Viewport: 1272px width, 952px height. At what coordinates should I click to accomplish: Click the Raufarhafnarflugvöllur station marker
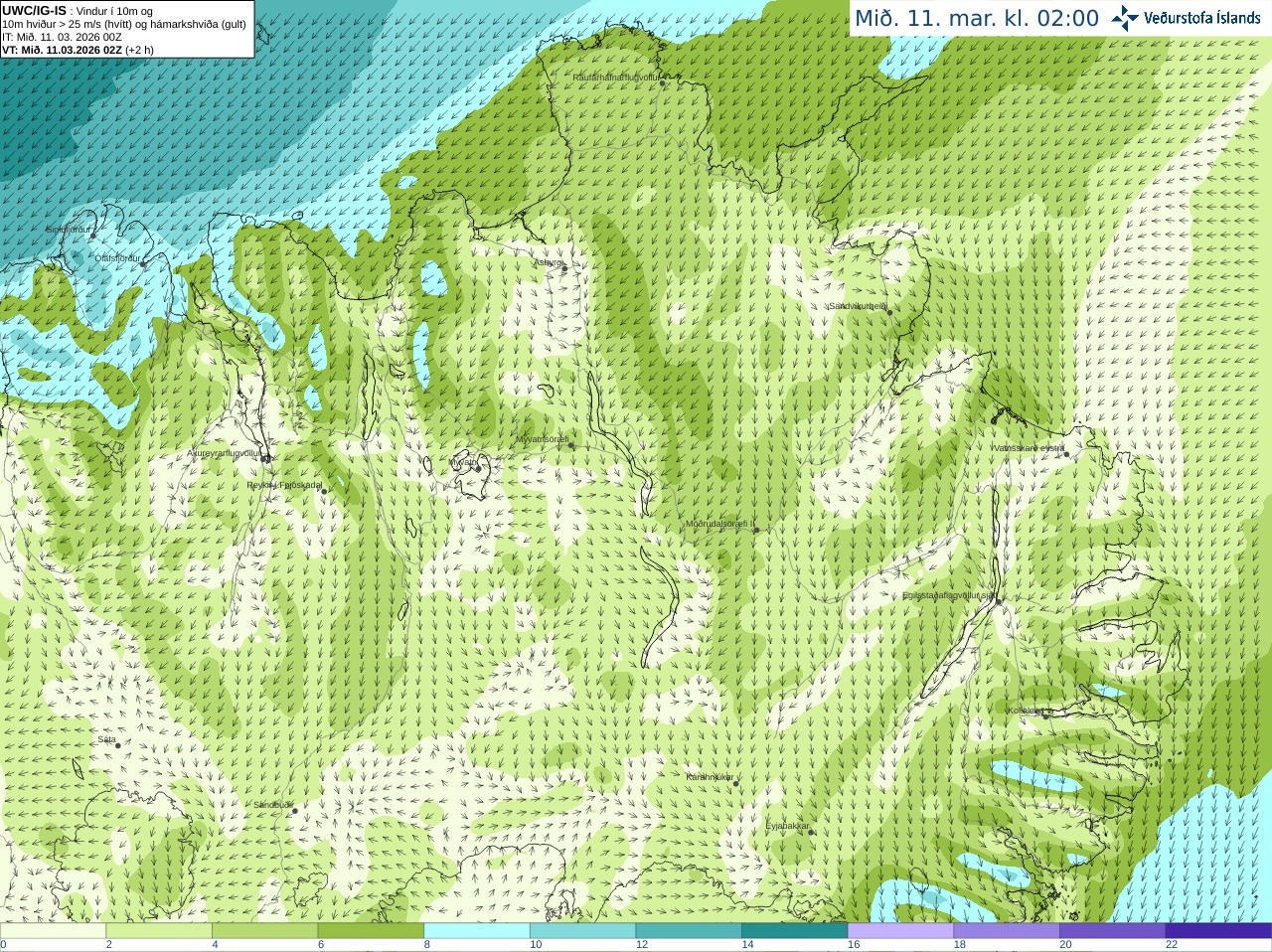pyautogui.click(x=663, y=83)
